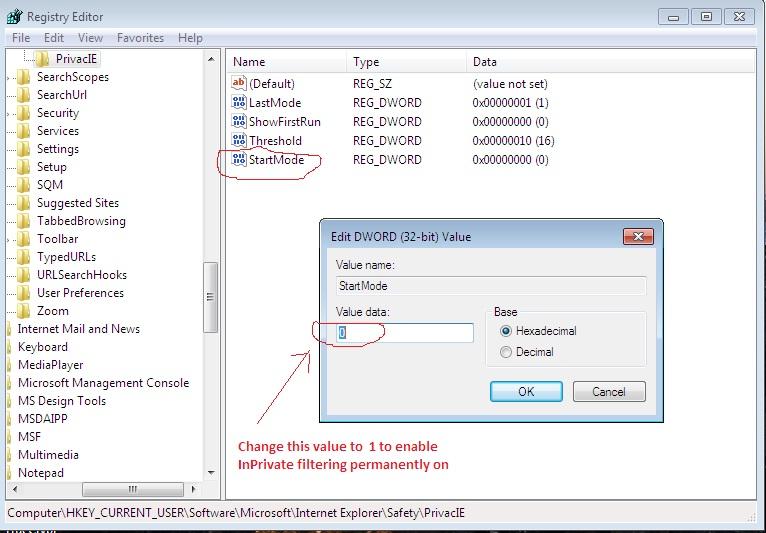
Task: Close the Edit DWORD dialog with X
Action: (x=638, y=237)
